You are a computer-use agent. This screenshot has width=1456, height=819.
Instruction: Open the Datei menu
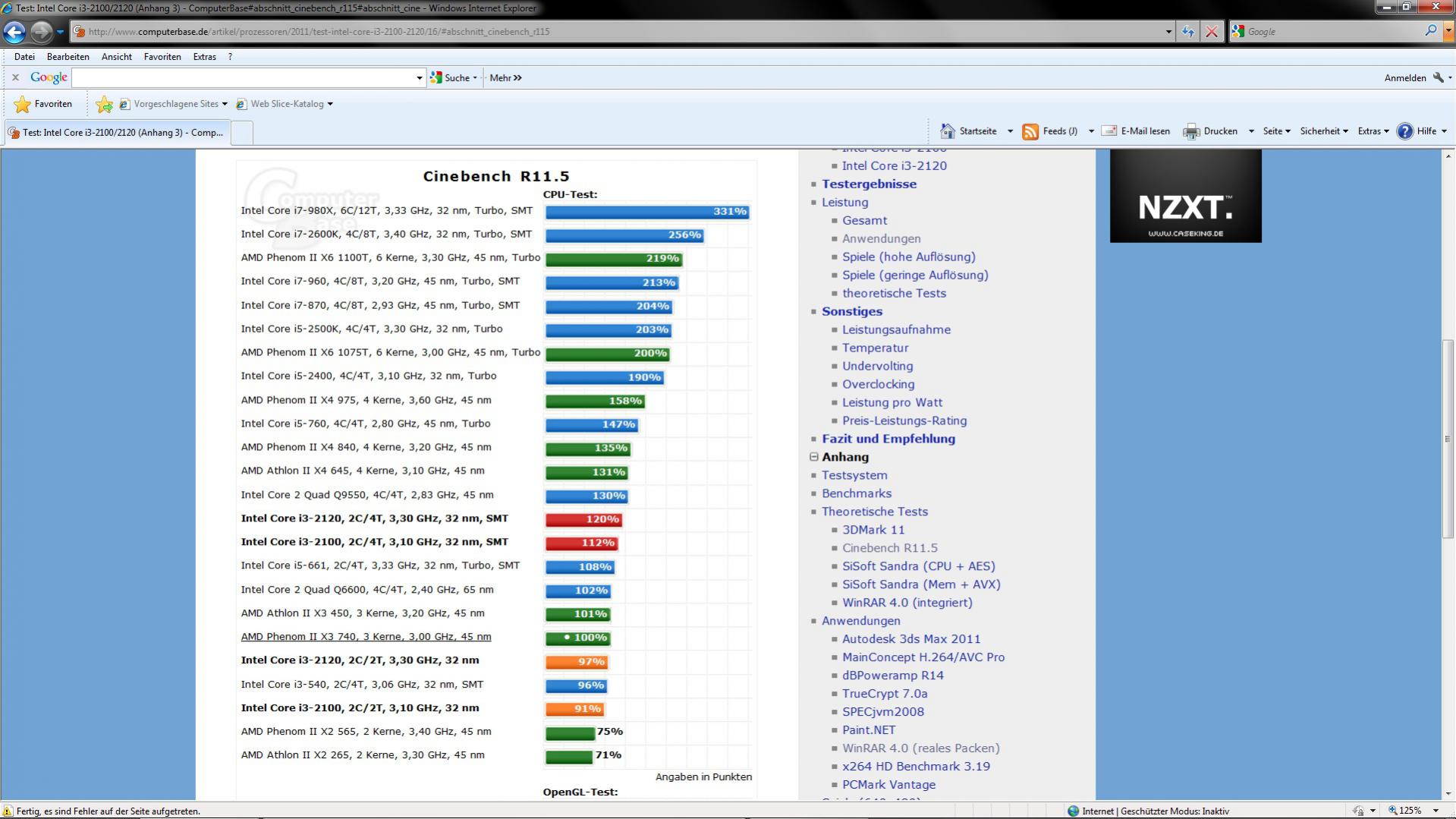tap(24, 57)
